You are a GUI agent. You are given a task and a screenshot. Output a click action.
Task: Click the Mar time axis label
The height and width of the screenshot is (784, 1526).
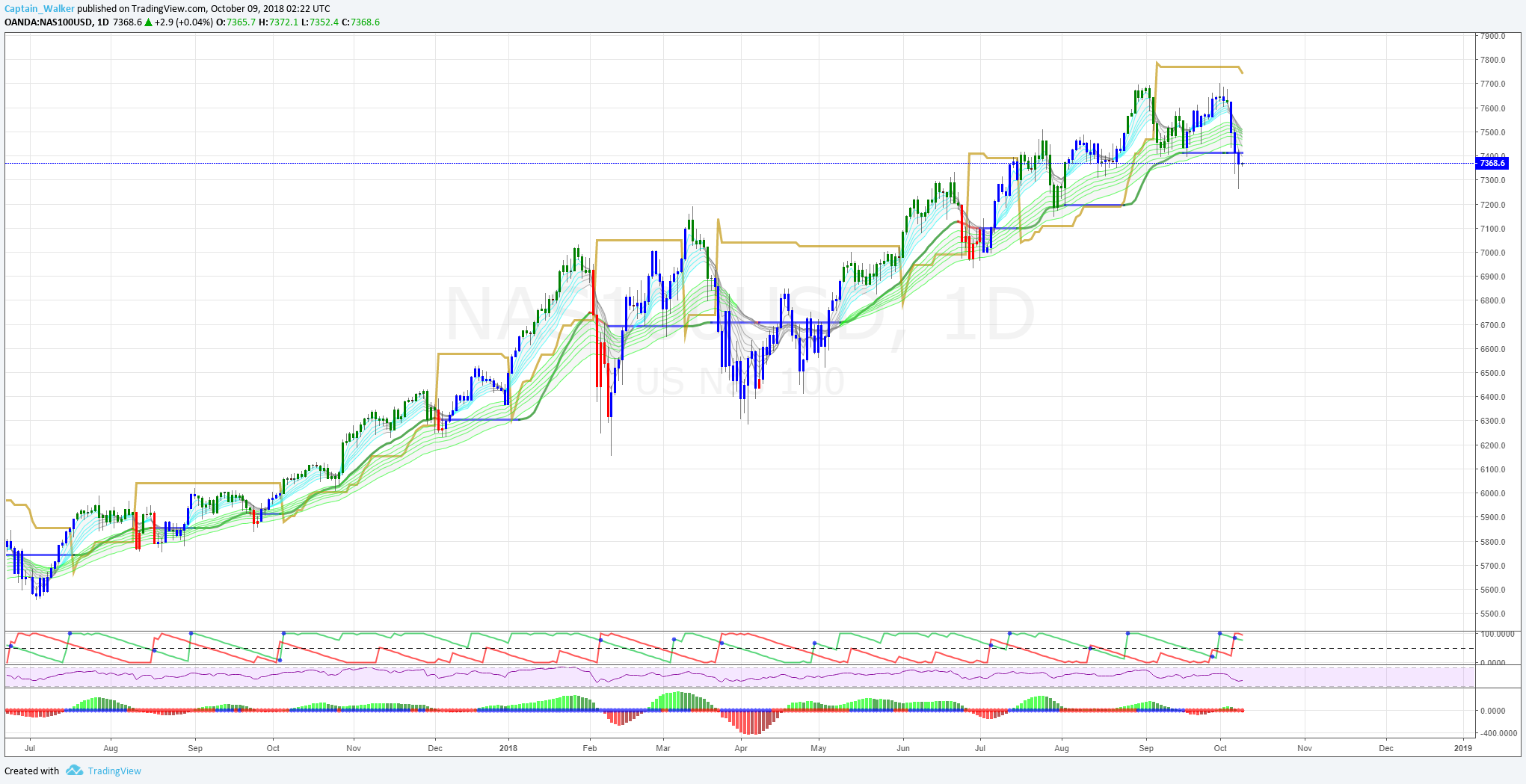tap(663, 748)
